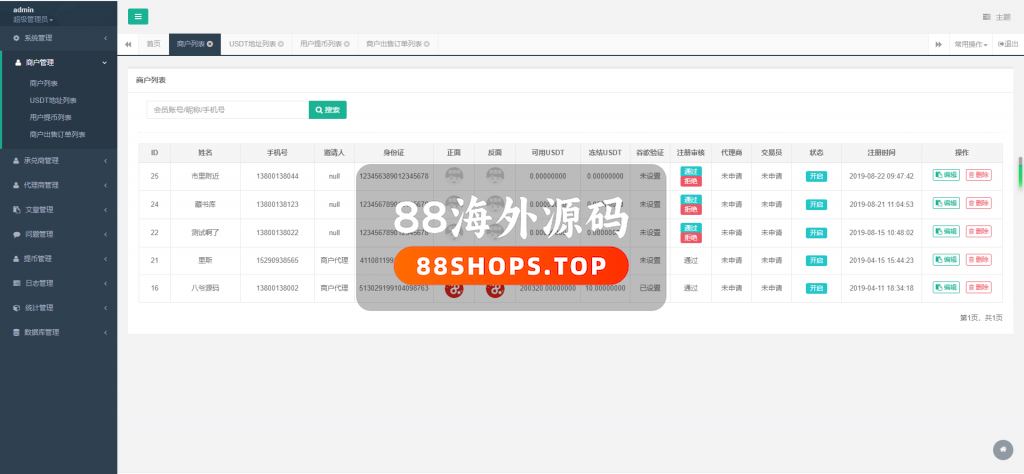Click the ID photo thumbnail 正面 for ID 16
Screen dimensions: 1024x474
pos(453,288)
